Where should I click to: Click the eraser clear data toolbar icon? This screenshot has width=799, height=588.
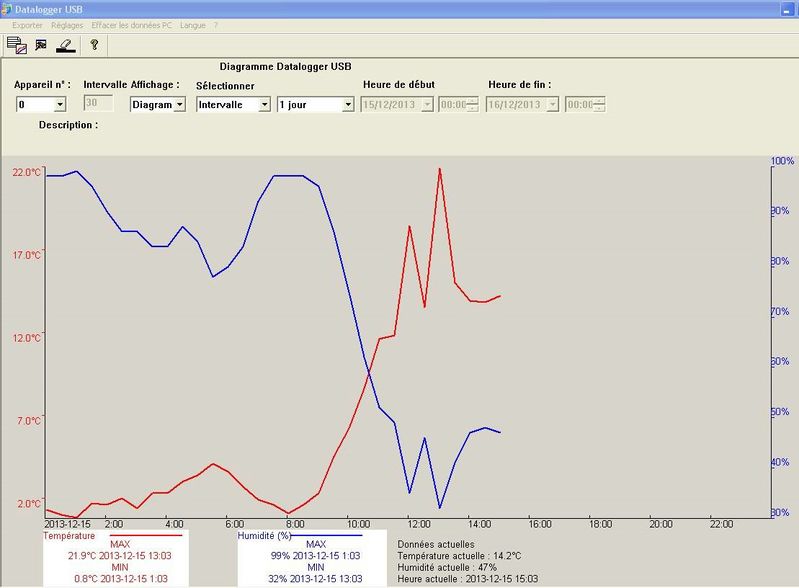pyautogui.click(x=66, y=46)
